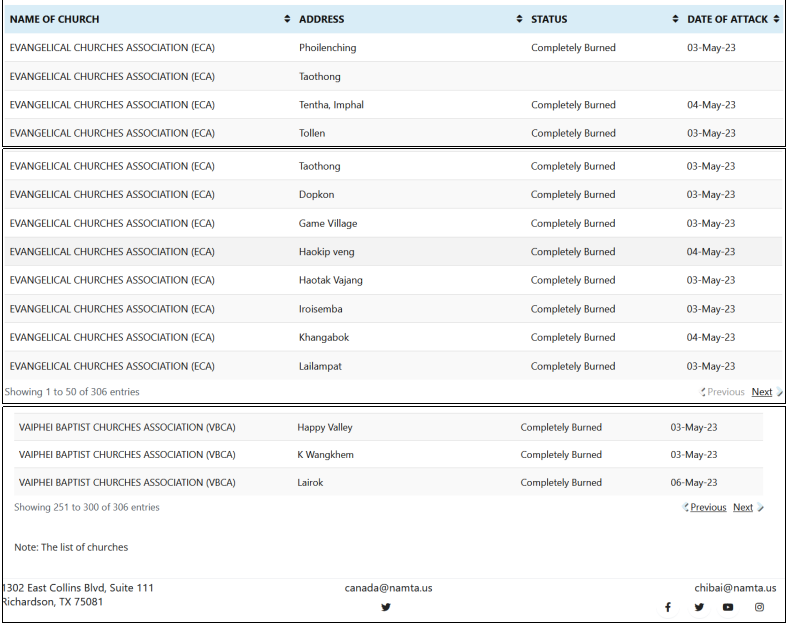788x624 pixels.
Task: Open the YouTube icon in the footer
Action: tap(728, 607)
